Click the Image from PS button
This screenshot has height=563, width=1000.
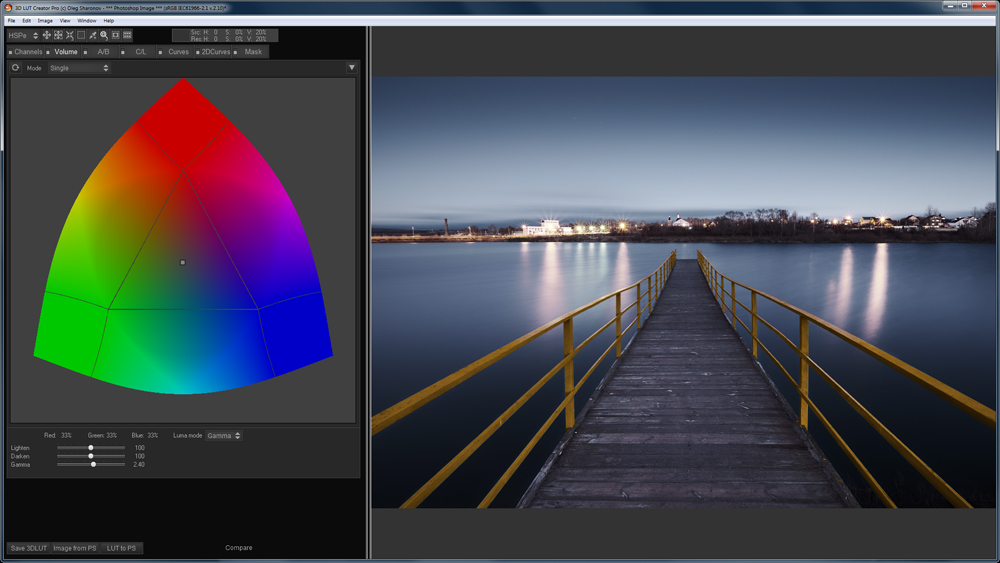(x=75, y=548)
